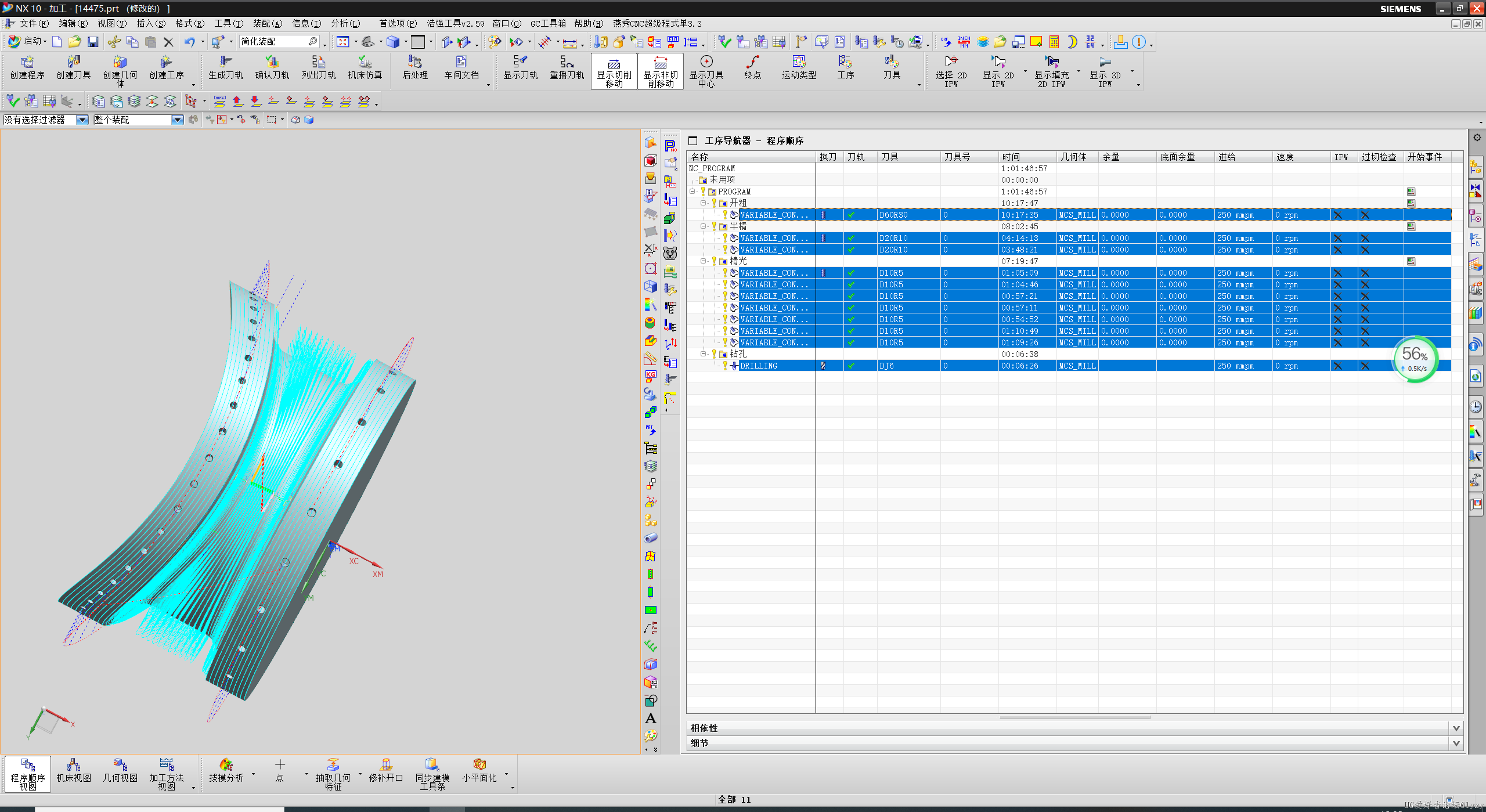Click the 创建刀具 (Create Tool) icon

click(x=74, y=68)
